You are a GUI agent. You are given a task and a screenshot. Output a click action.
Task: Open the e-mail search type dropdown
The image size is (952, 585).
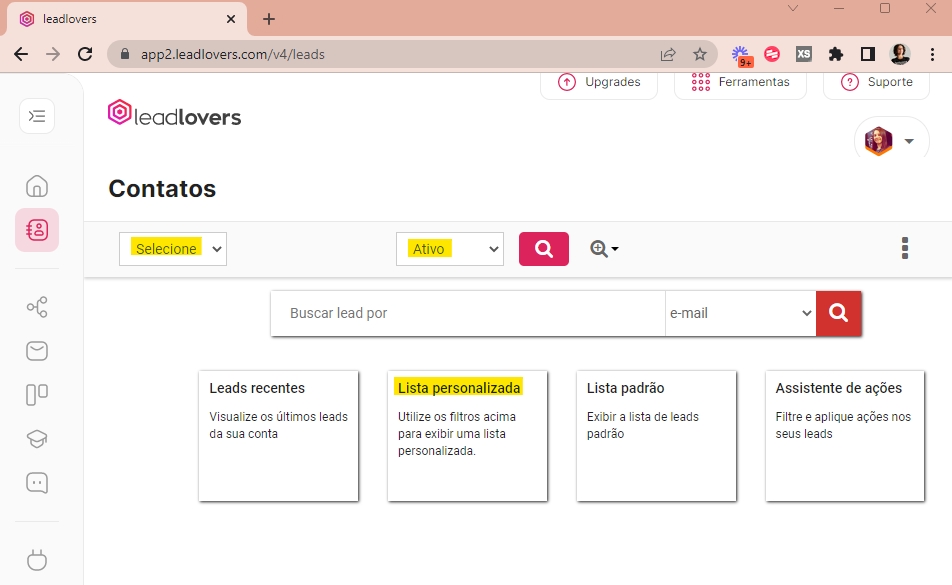click(740, 313)
